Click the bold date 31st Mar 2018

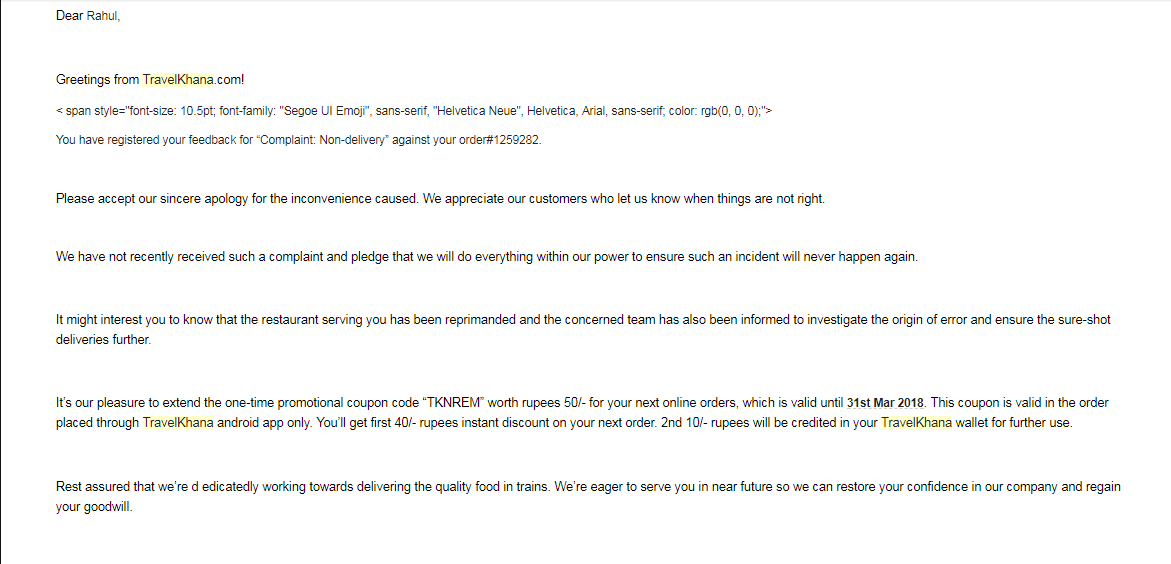coord(885,403)
